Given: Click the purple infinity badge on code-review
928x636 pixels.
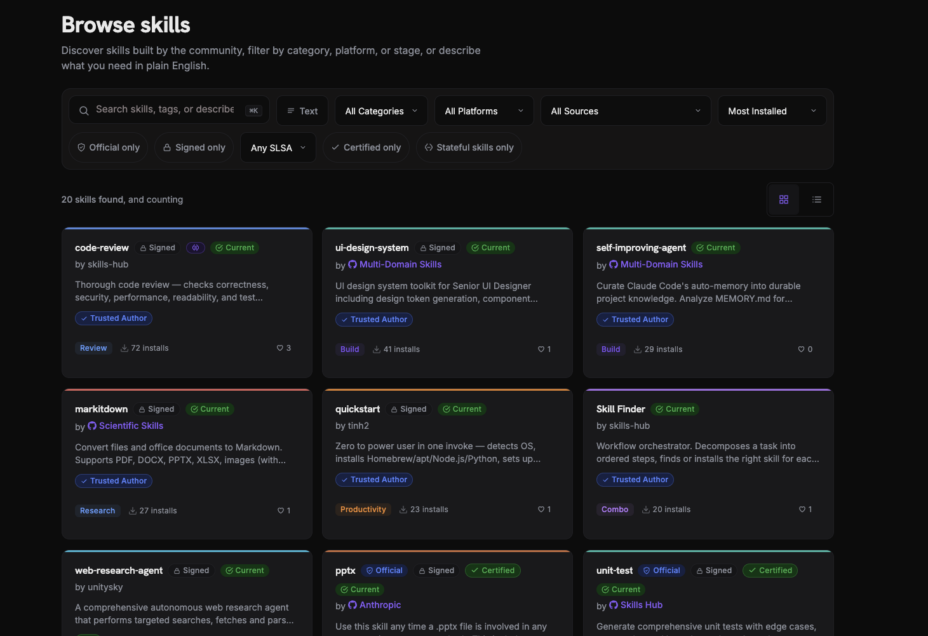Looking at the screenshot, I should pyautogui.click(x=195, y=247).
